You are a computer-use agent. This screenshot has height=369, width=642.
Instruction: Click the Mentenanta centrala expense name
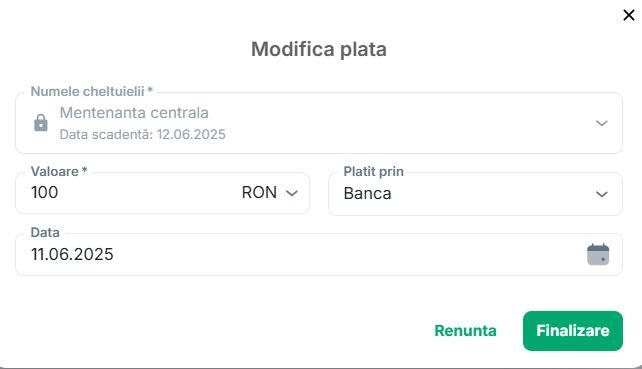pyautogui.click(x=134, y=113)
